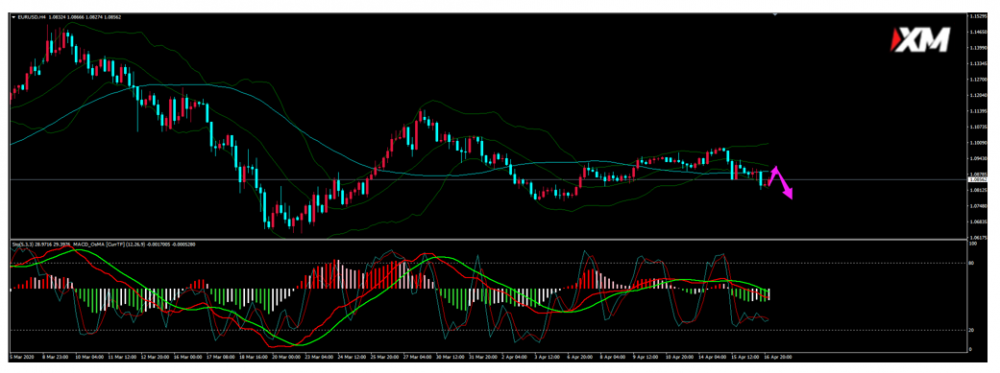
Task: Click the 1.12040 price scale label
Action: coord(977,95)
